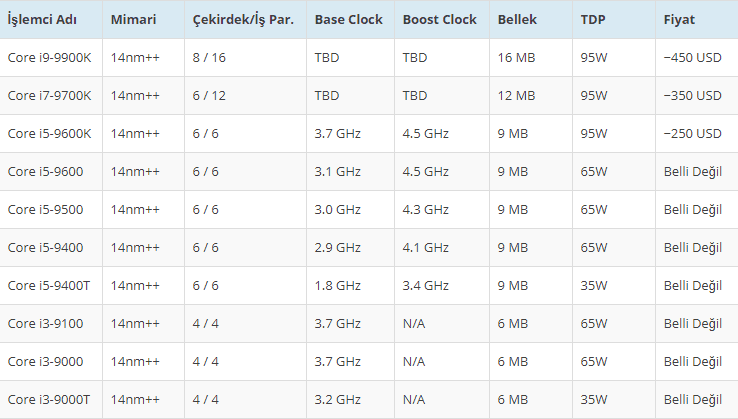Click the Bellek column header
The width and height of the screenshot is (738, 419).
[518, 20]
